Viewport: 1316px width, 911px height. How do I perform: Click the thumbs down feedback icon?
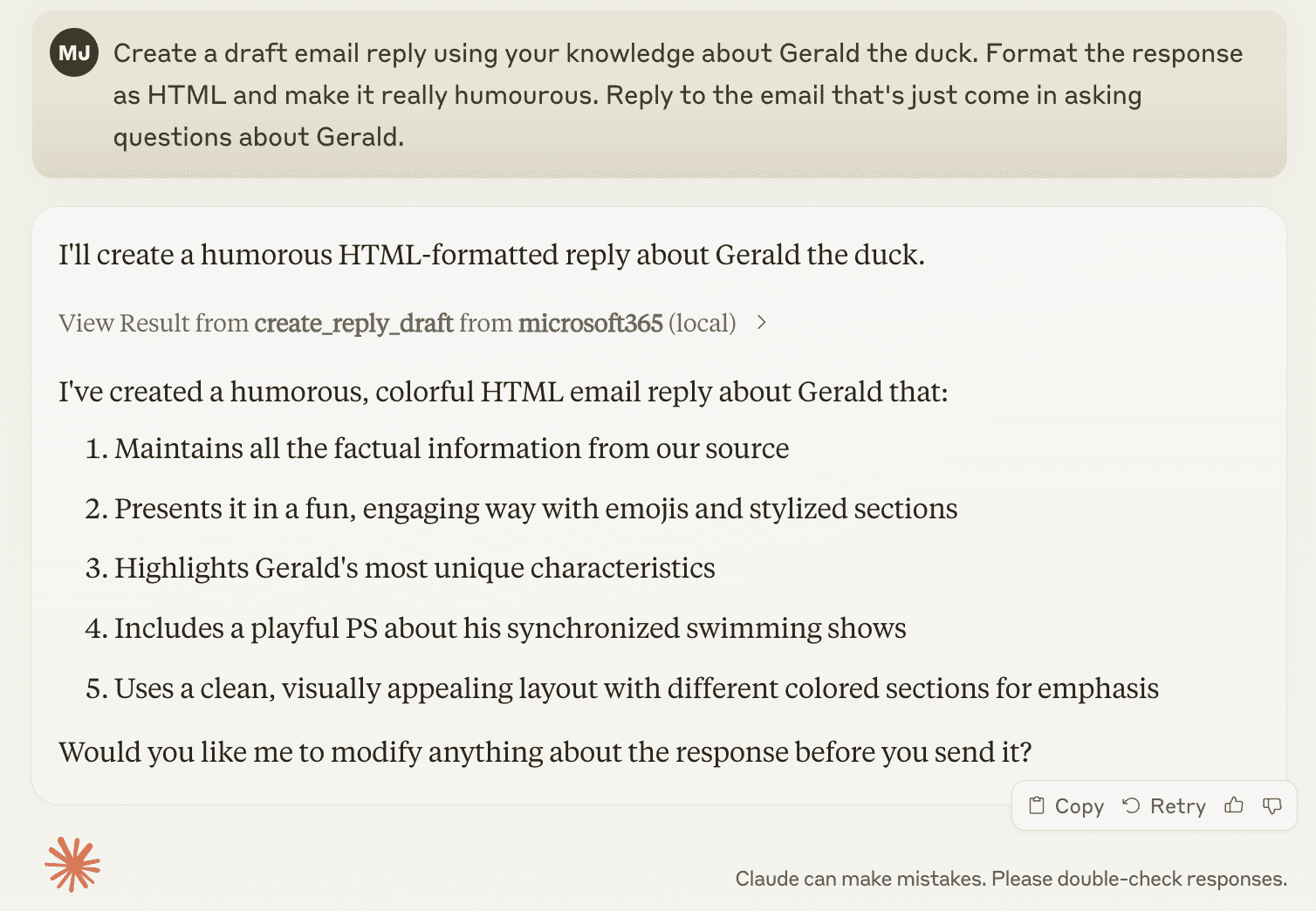pyautogui.click(x=1272, y=805)
